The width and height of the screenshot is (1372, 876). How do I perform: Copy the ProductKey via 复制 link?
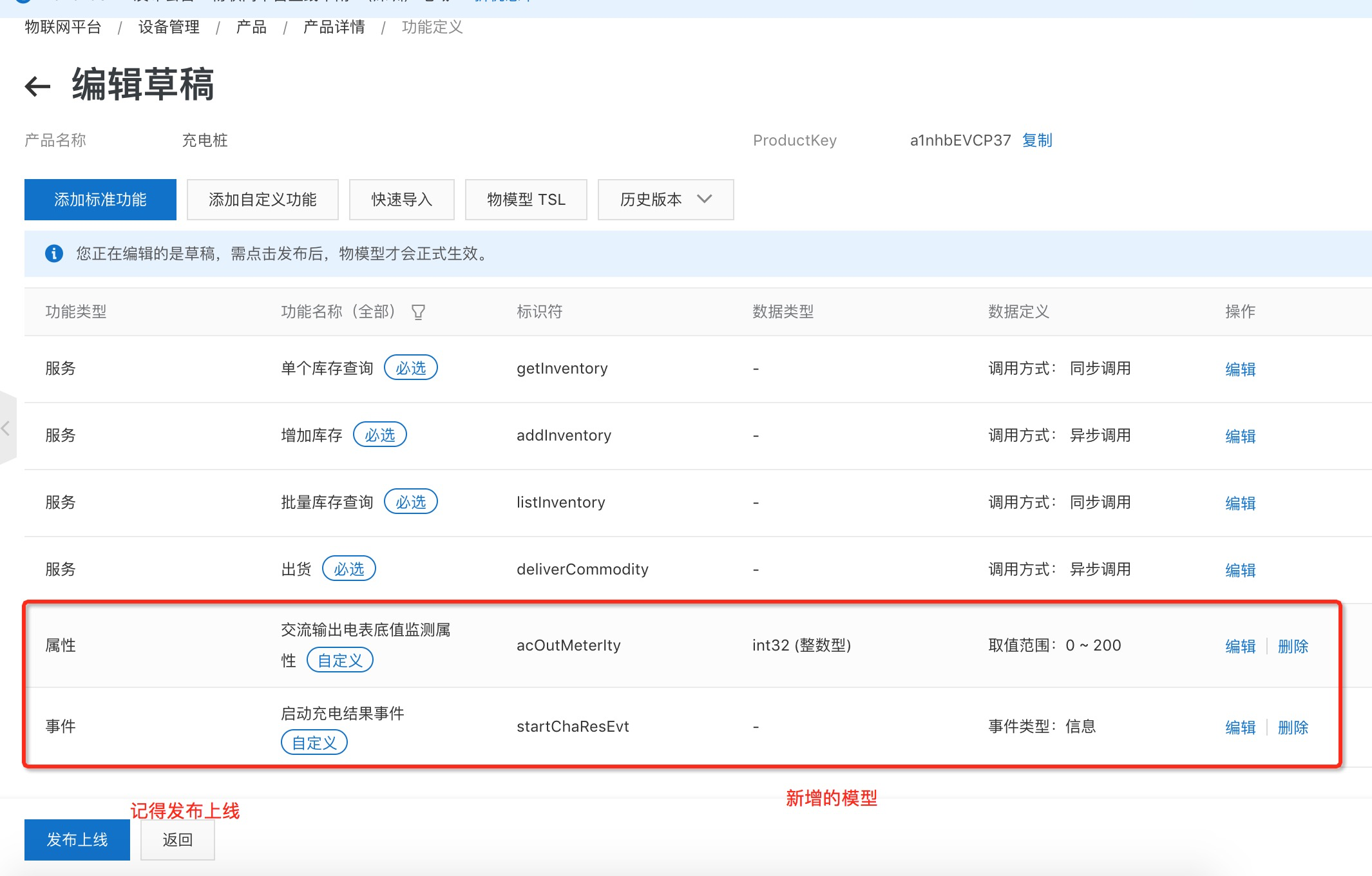pyautogui.click(x=1037, y=140)
